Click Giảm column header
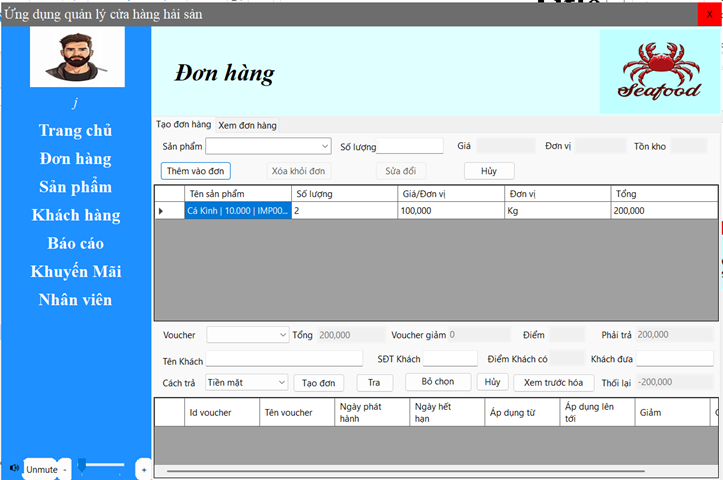 (673, 413)
